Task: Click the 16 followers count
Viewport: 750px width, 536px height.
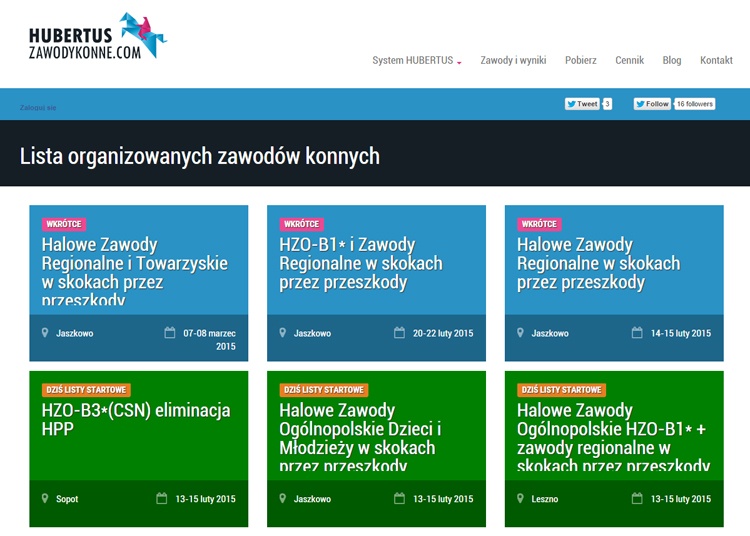Action: [695, 104]
